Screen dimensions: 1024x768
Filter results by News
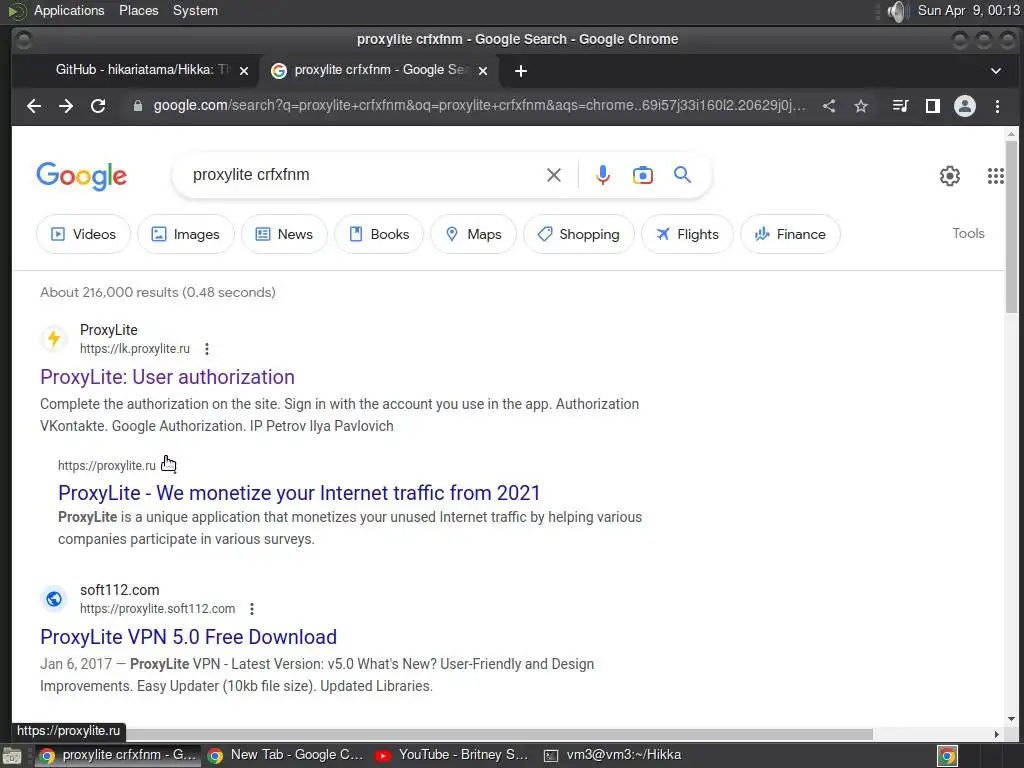pyautogui.click(x=284, y=234)
